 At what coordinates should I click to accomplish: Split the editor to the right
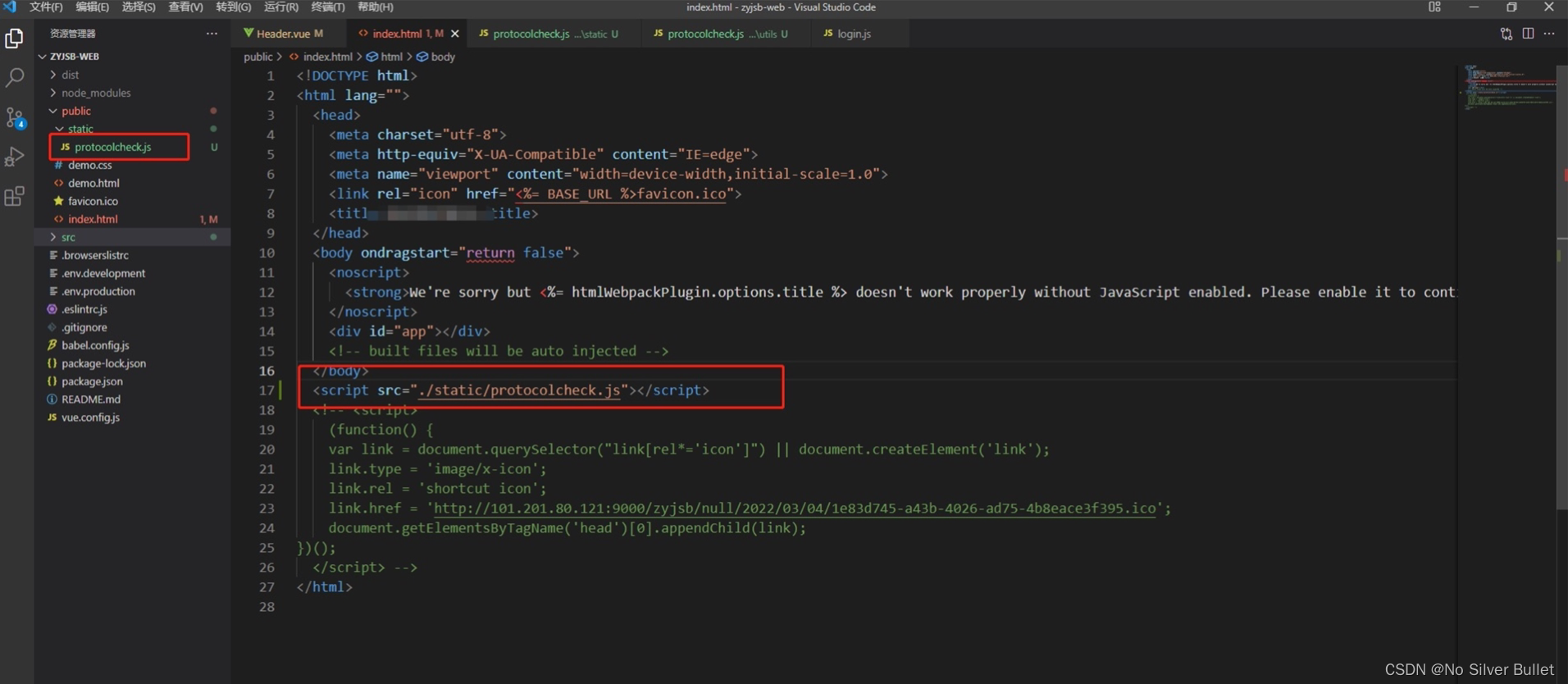(1528, 34)
